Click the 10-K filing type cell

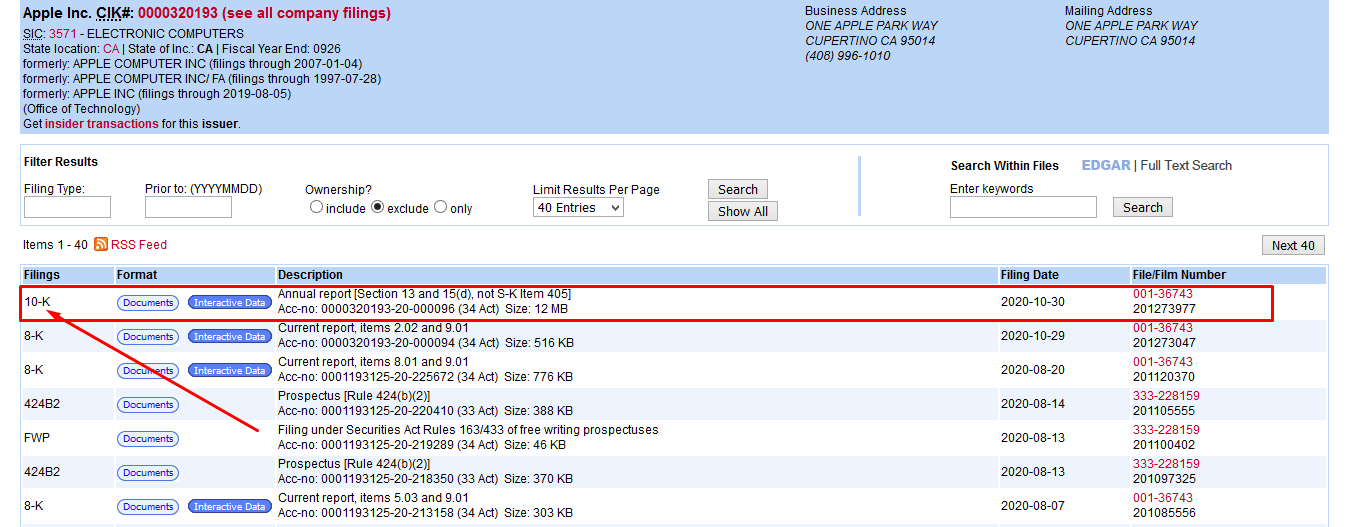37,302
